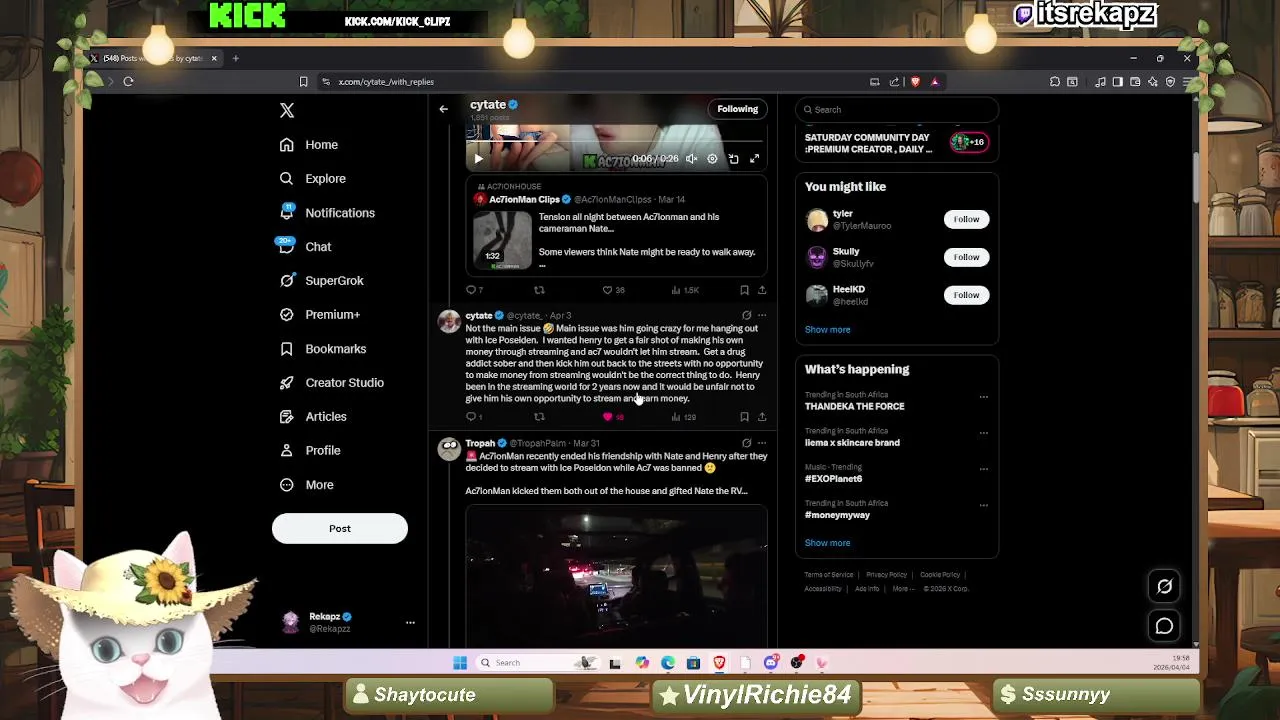Open the X logo home icon
The image size is (1280, 720).
point(287,110)
